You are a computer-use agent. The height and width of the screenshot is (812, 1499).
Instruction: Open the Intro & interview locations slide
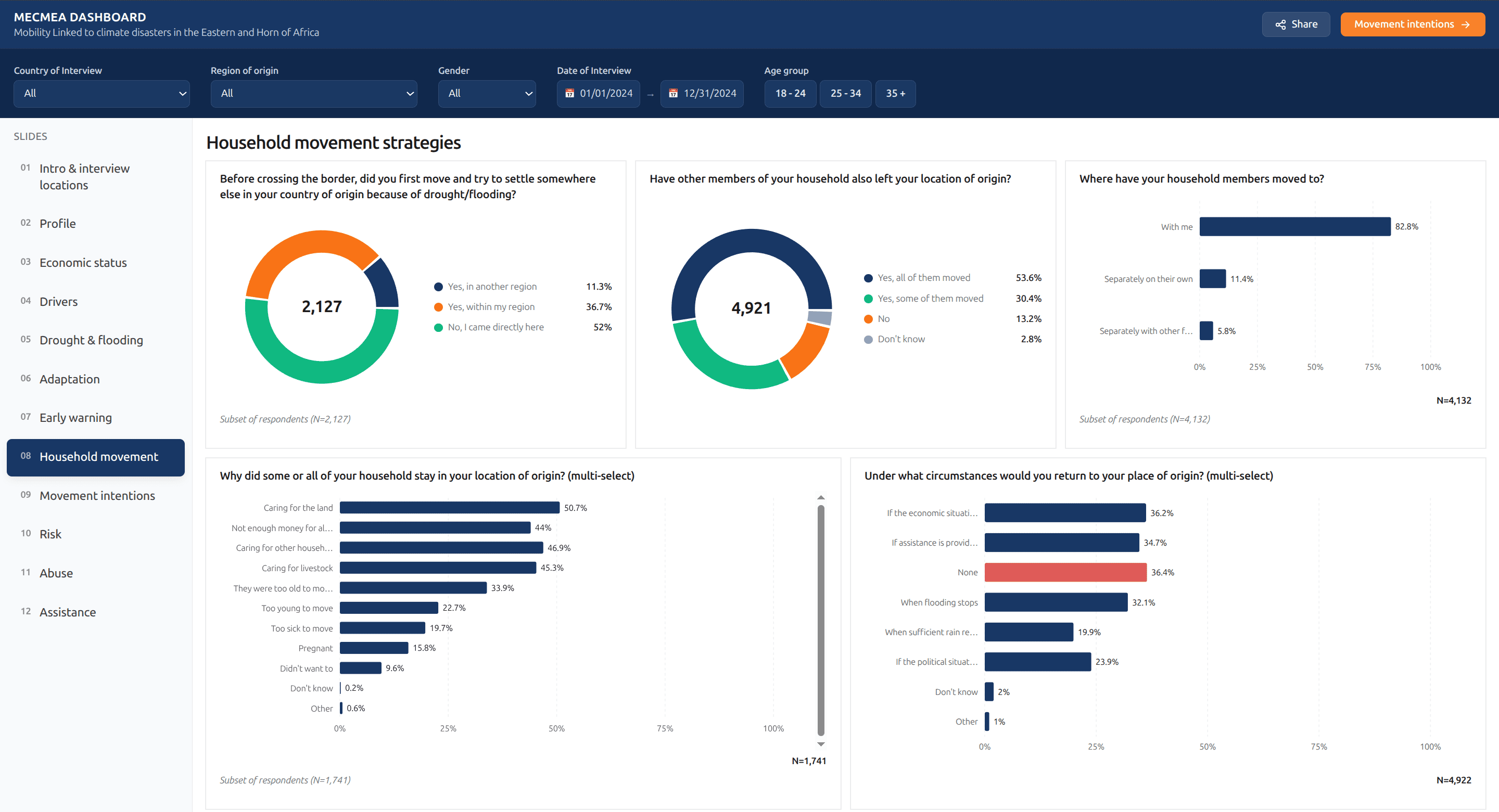tap(95, 177)
